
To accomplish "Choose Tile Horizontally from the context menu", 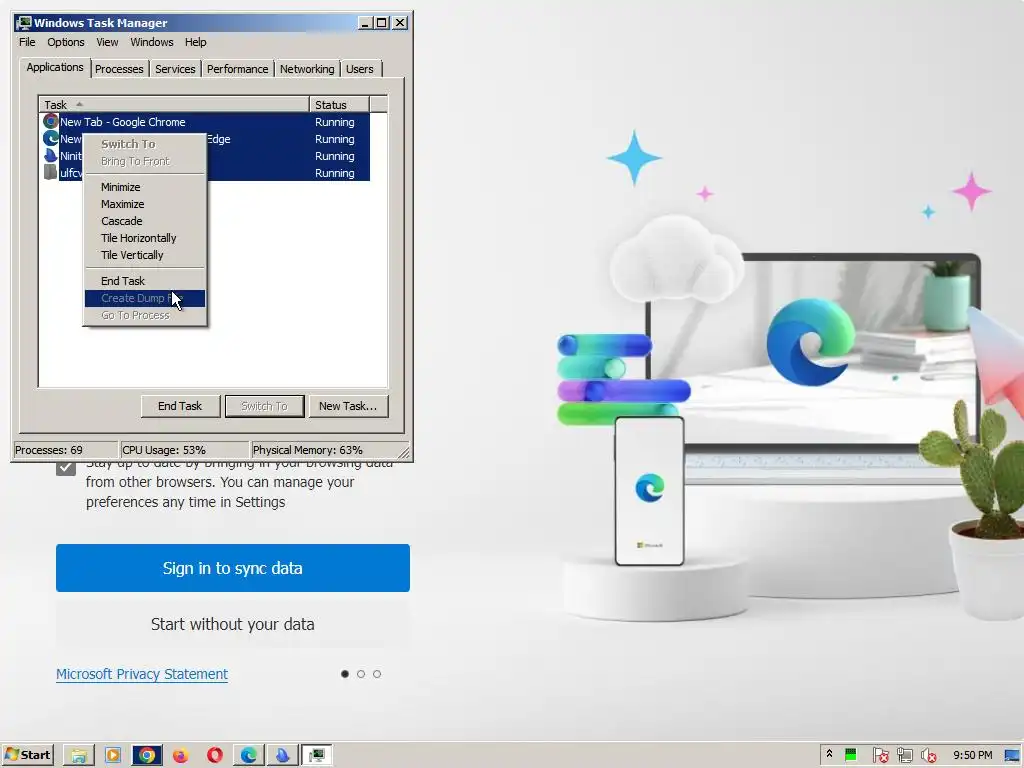I will pos(145,238).
